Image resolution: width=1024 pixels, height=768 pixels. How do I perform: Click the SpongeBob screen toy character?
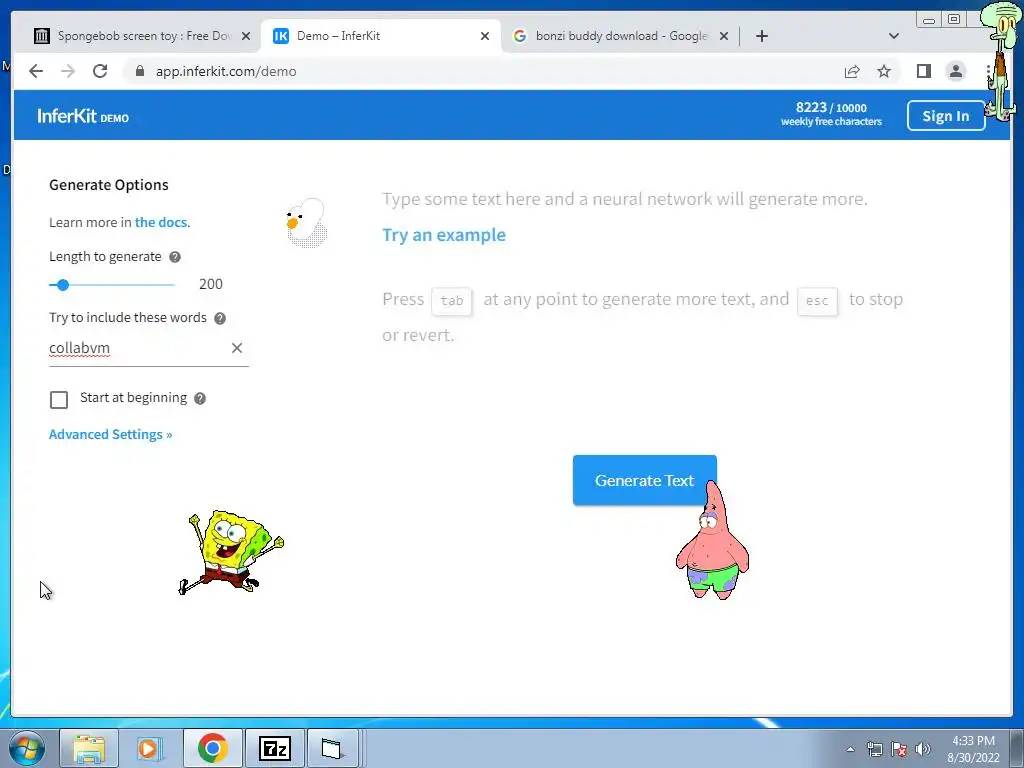click(x=231, y=552)
